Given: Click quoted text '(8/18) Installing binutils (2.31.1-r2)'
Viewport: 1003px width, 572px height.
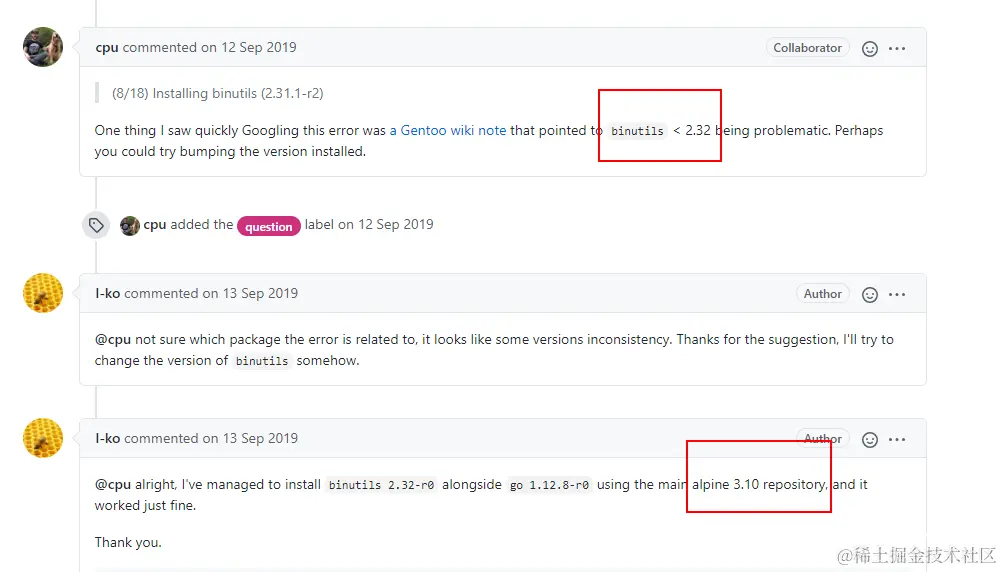Looking at the screenshot, I should tap(217, 93).
